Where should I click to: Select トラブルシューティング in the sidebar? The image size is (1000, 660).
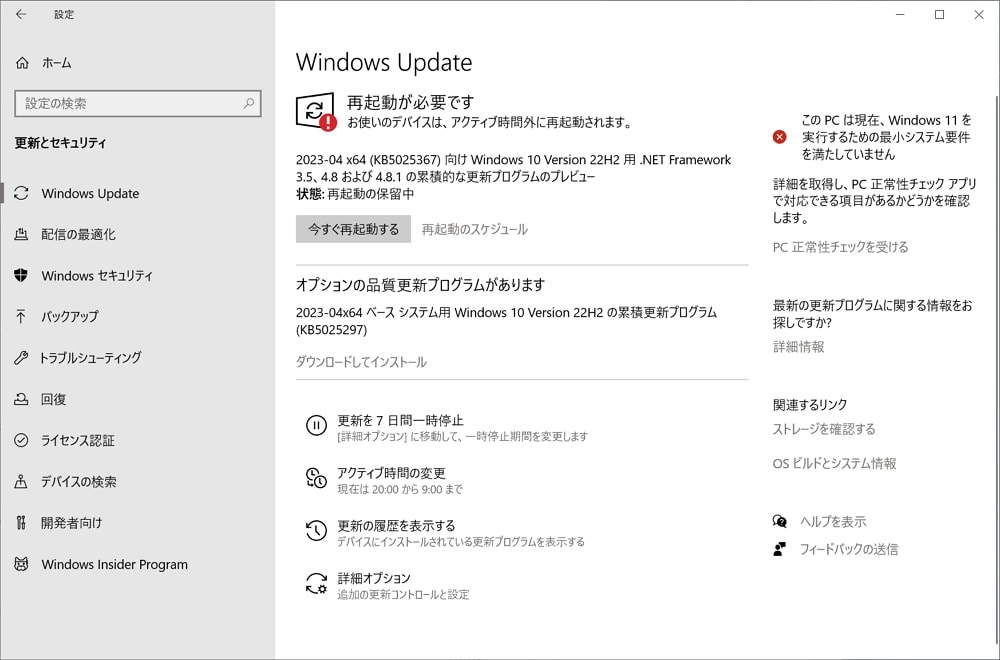pos(90,358)
